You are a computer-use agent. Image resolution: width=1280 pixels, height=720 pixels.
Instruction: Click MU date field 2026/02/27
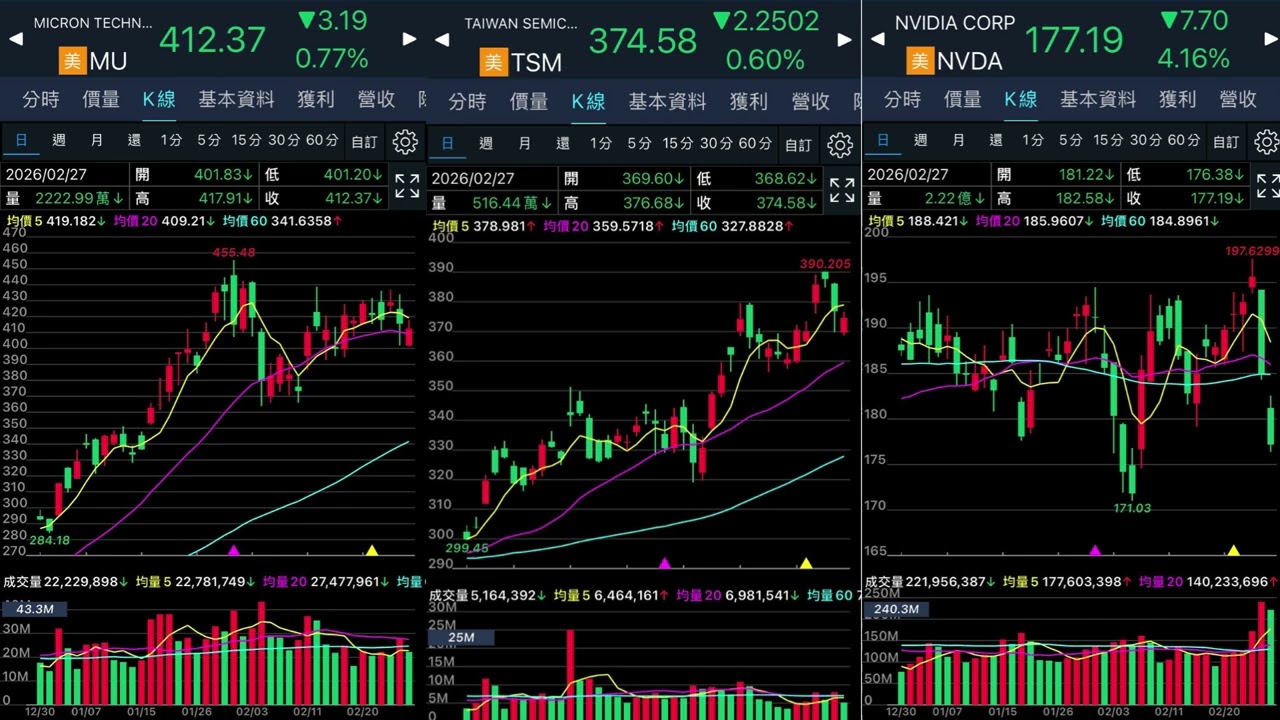click(x=48, y=174)
